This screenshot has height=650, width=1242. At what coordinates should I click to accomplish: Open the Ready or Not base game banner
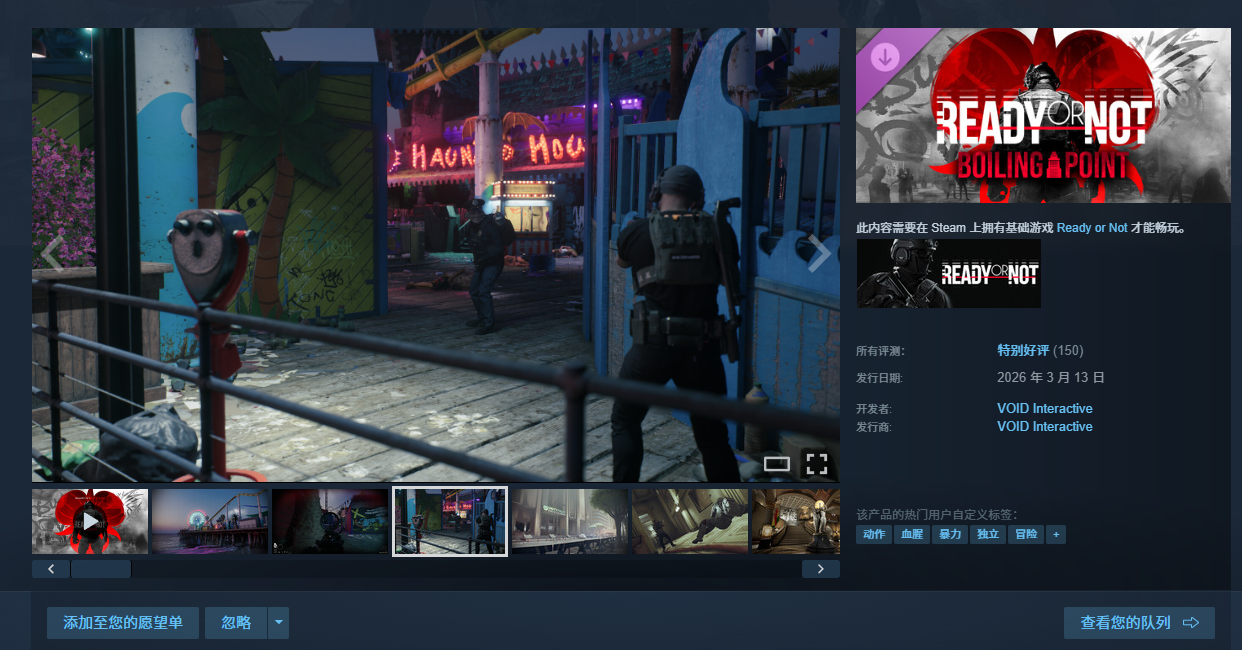(949, 273)
